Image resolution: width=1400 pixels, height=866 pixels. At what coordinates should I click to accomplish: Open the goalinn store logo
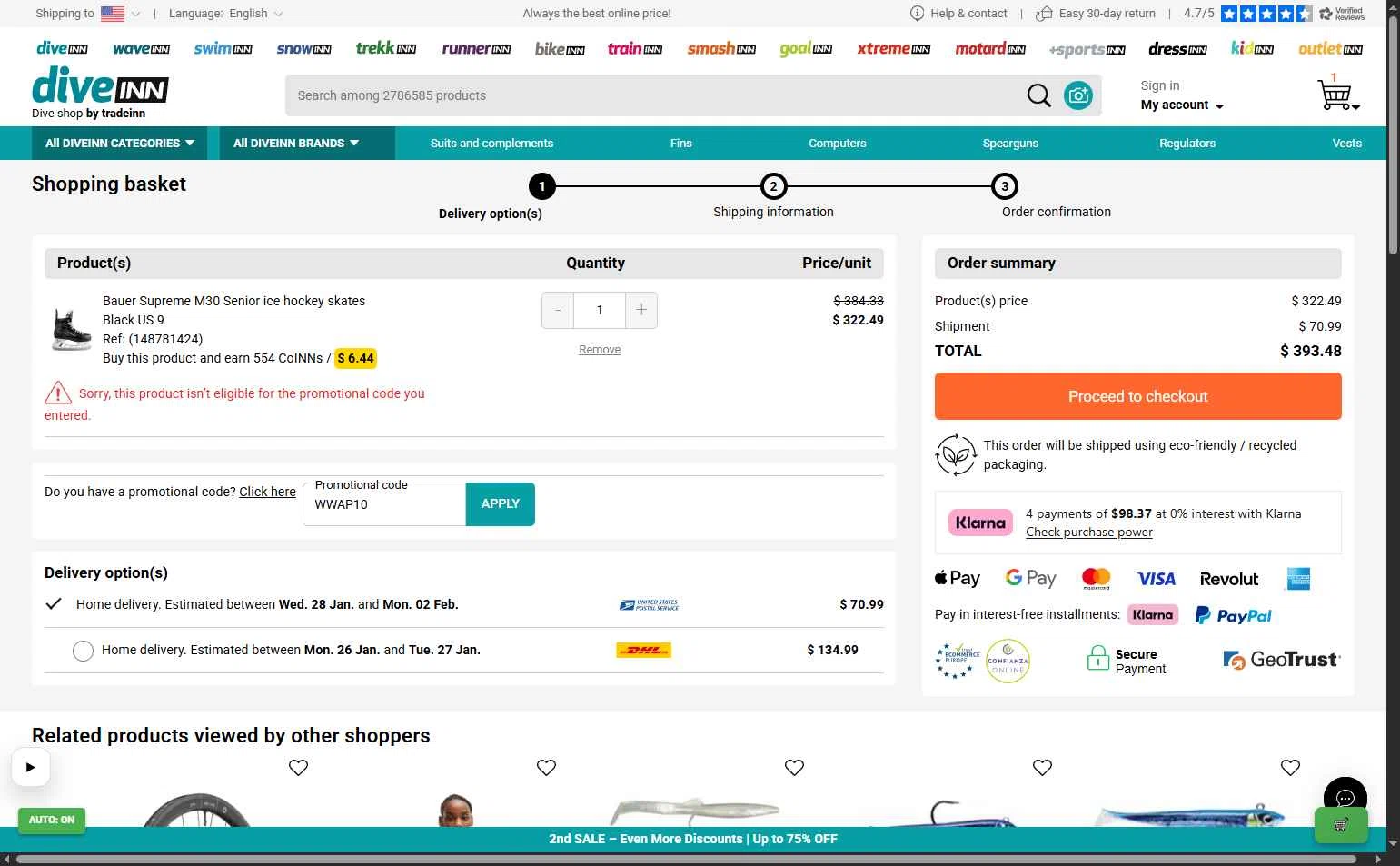[806, 49]
